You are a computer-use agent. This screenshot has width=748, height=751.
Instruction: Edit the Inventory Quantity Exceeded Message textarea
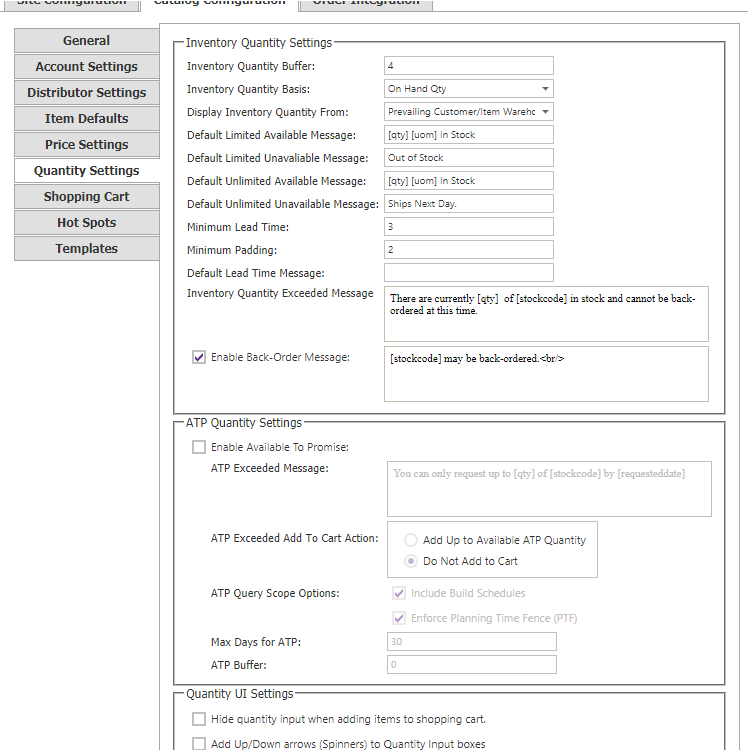tap(546, 314)
